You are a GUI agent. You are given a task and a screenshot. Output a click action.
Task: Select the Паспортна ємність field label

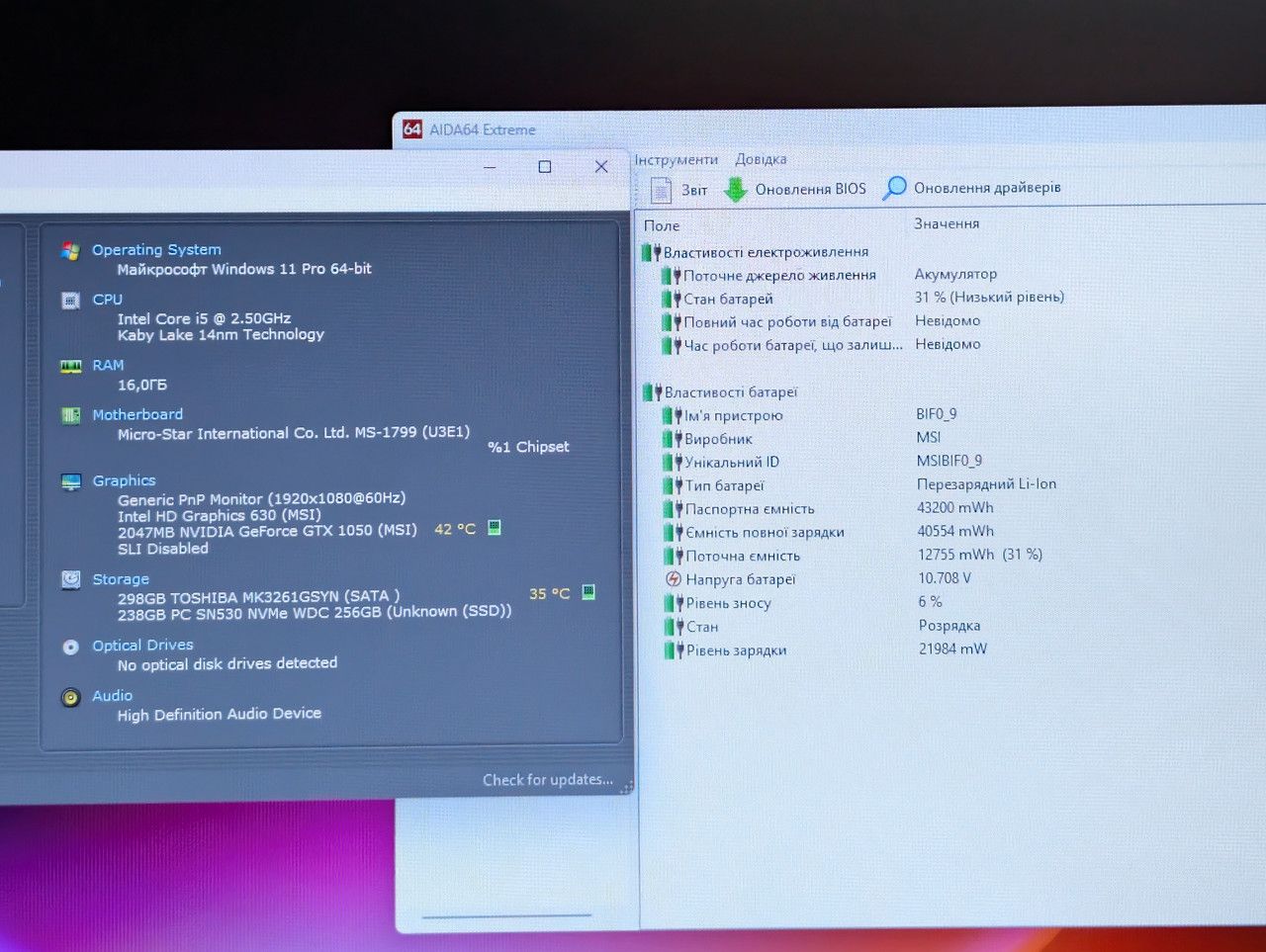point(751,509)
